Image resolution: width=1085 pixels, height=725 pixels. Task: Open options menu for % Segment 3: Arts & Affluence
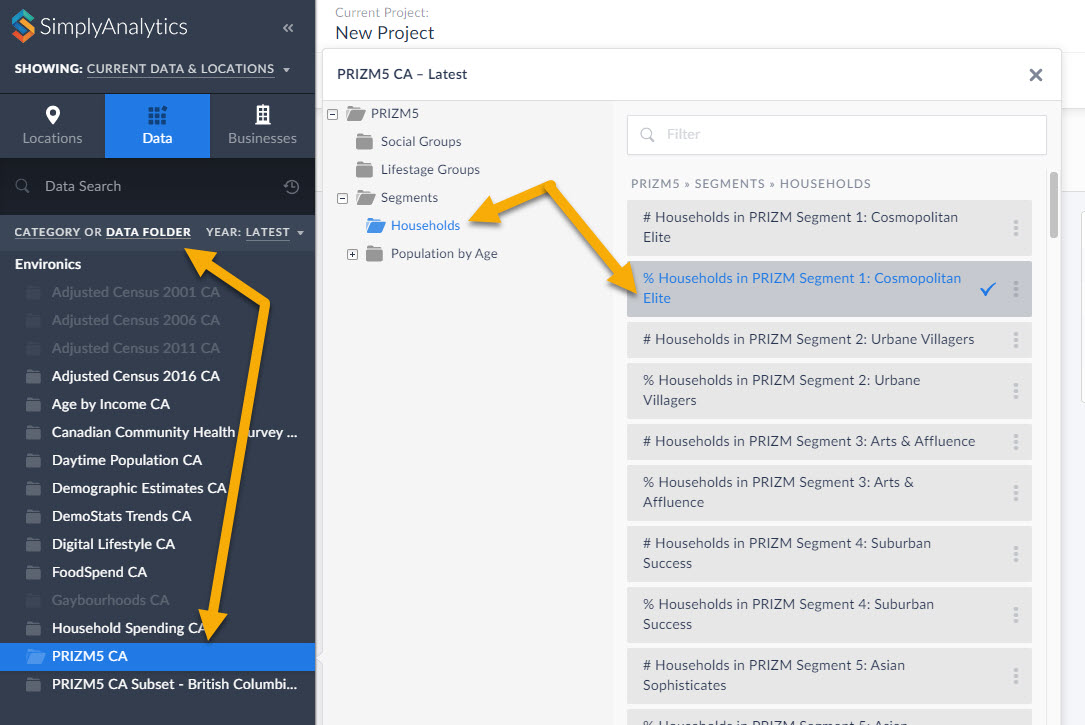1016,493
